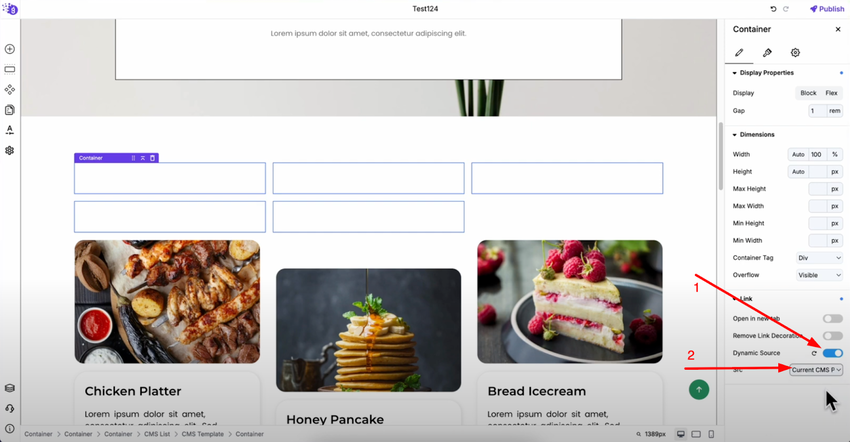Click the green scroll-to-top arrow button

[x=699, y=389]
